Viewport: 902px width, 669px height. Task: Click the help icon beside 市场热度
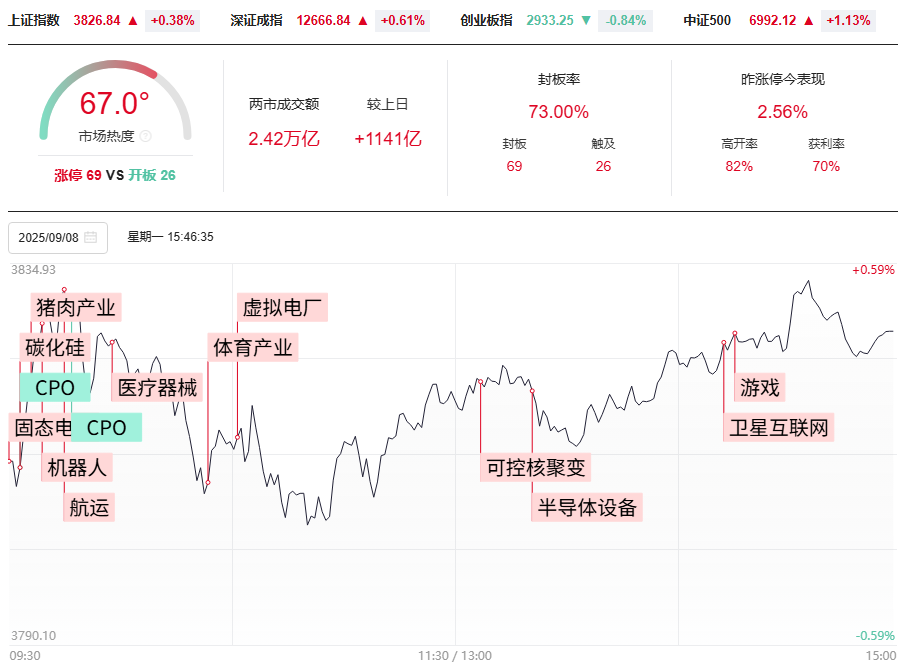tap(146, 136)
